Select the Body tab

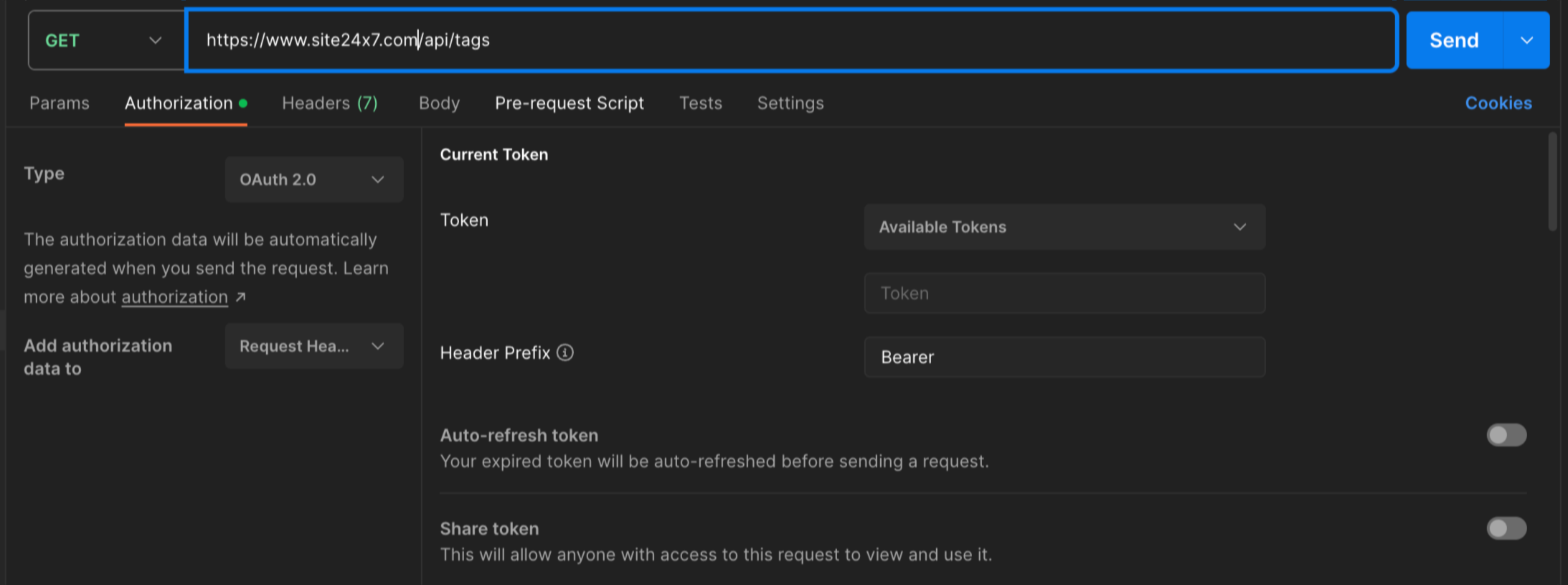pyautogui.click(x=439, y=103)
